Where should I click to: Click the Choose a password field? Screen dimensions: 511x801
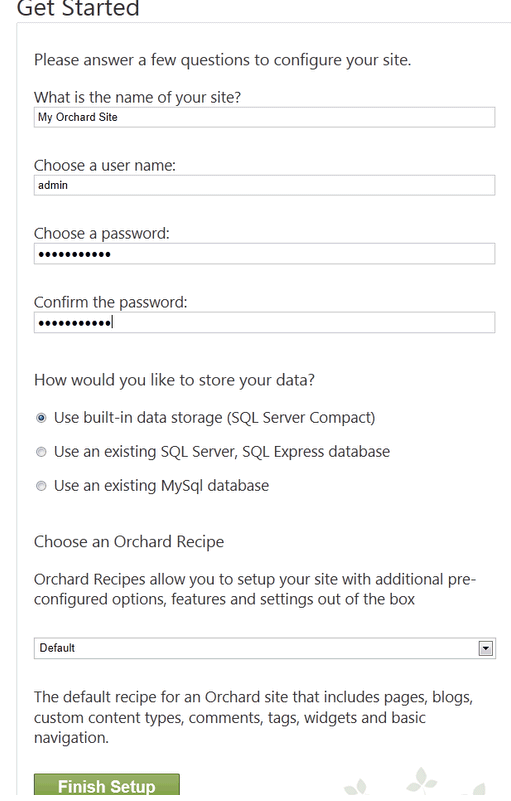point(264,254)
